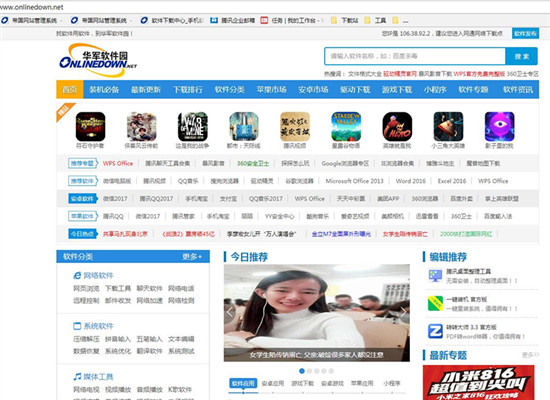Open the 苹果市场 navigation item

[x=271, y=89]
